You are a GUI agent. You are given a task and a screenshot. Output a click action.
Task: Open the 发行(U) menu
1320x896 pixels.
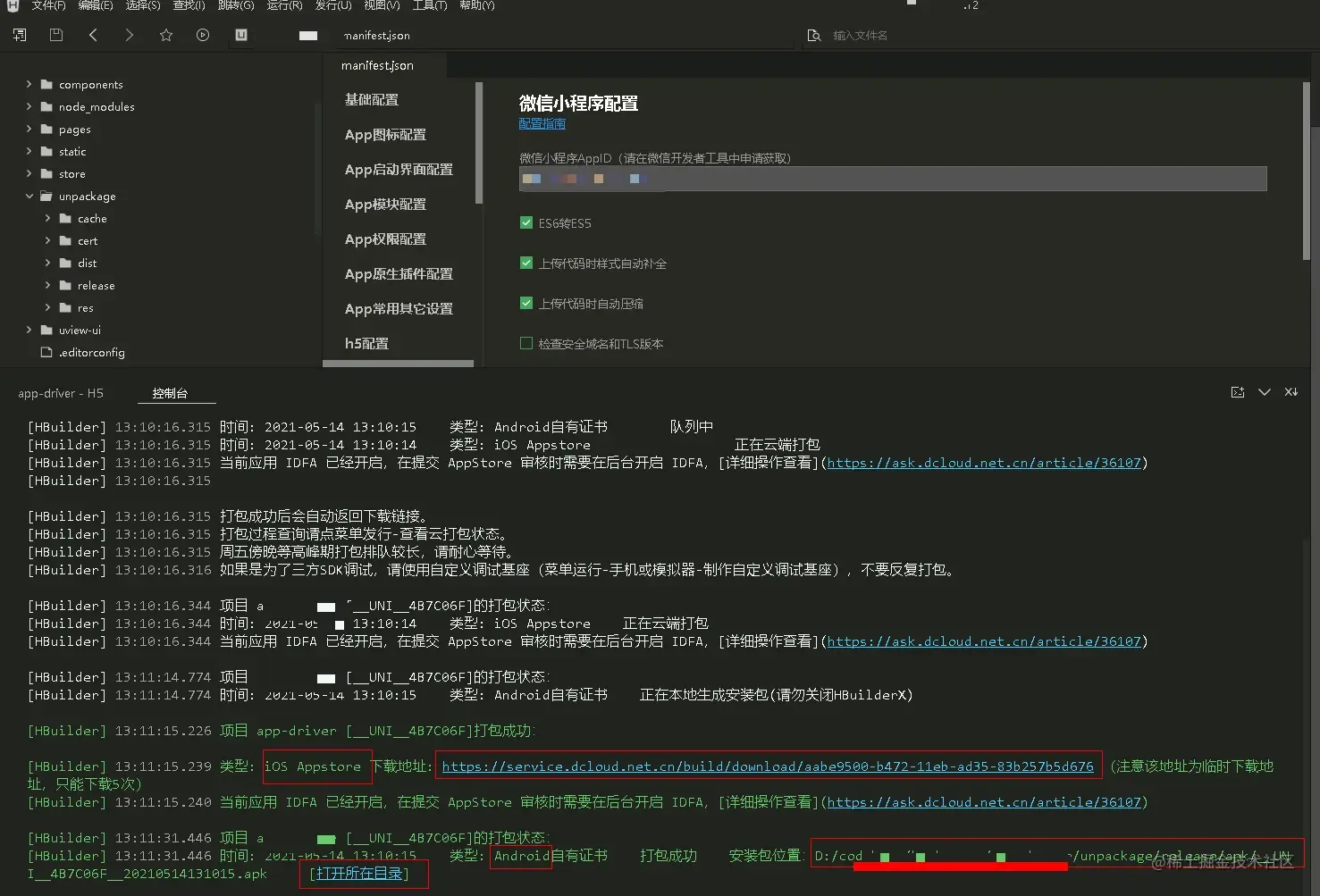coord(332,5)
